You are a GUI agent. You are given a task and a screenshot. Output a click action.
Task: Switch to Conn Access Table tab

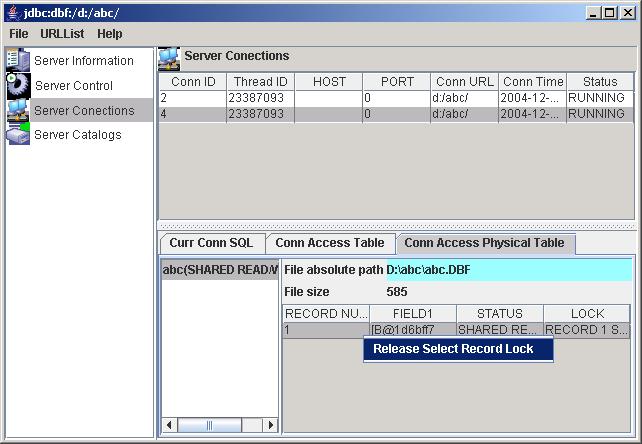[329, 243]
